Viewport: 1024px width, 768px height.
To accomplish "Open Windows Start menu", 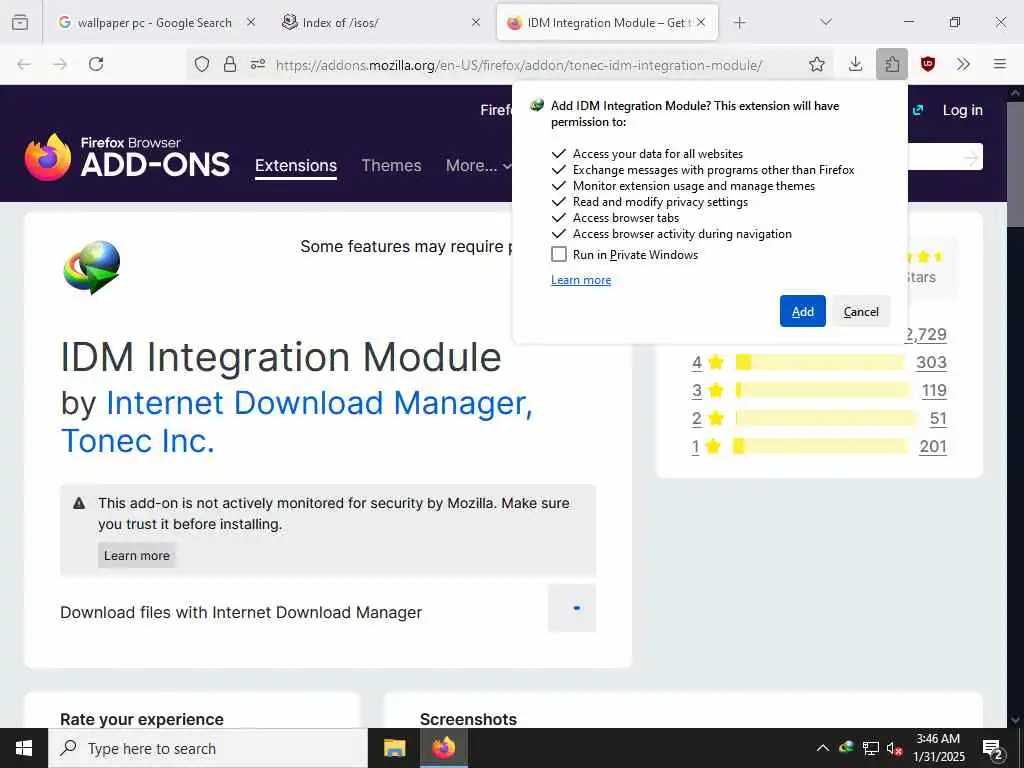I will [24, 748].
